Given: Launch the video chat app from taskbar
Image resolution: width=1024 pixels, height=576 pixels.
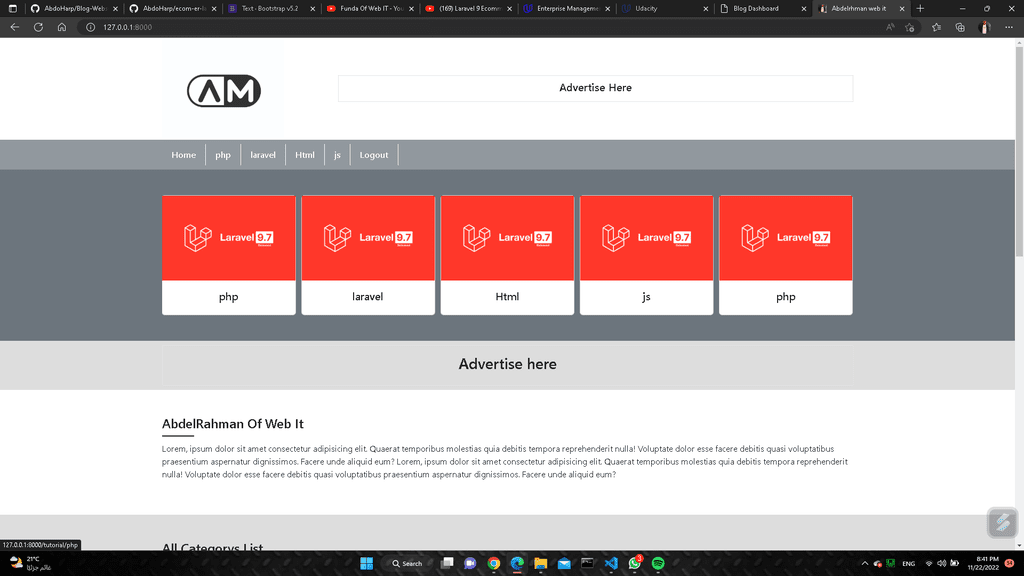Looking at the screenshot, I should pos(470,563).
